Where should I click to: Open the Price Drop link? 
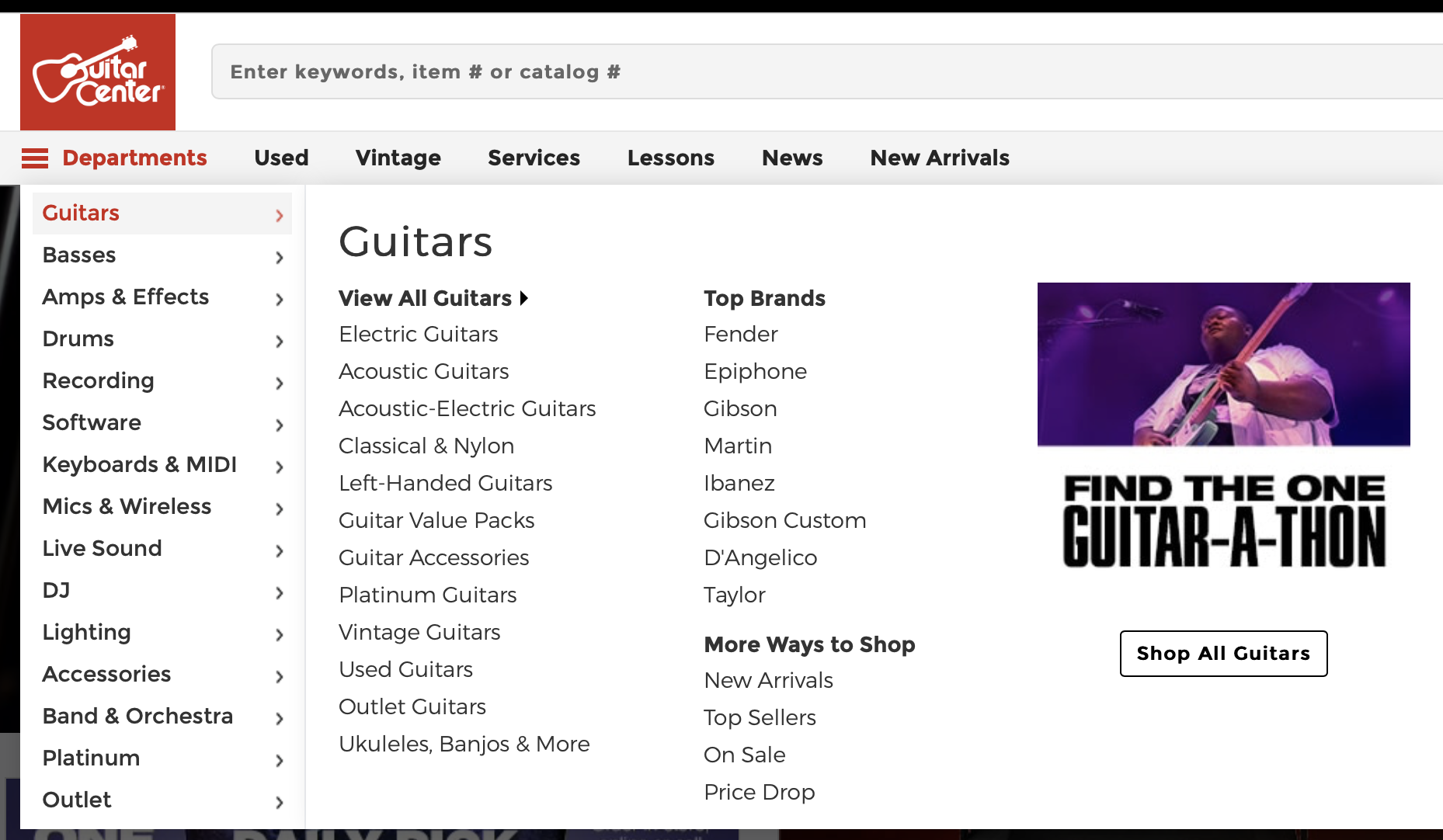pyautogui.click(x=760, y=792)
